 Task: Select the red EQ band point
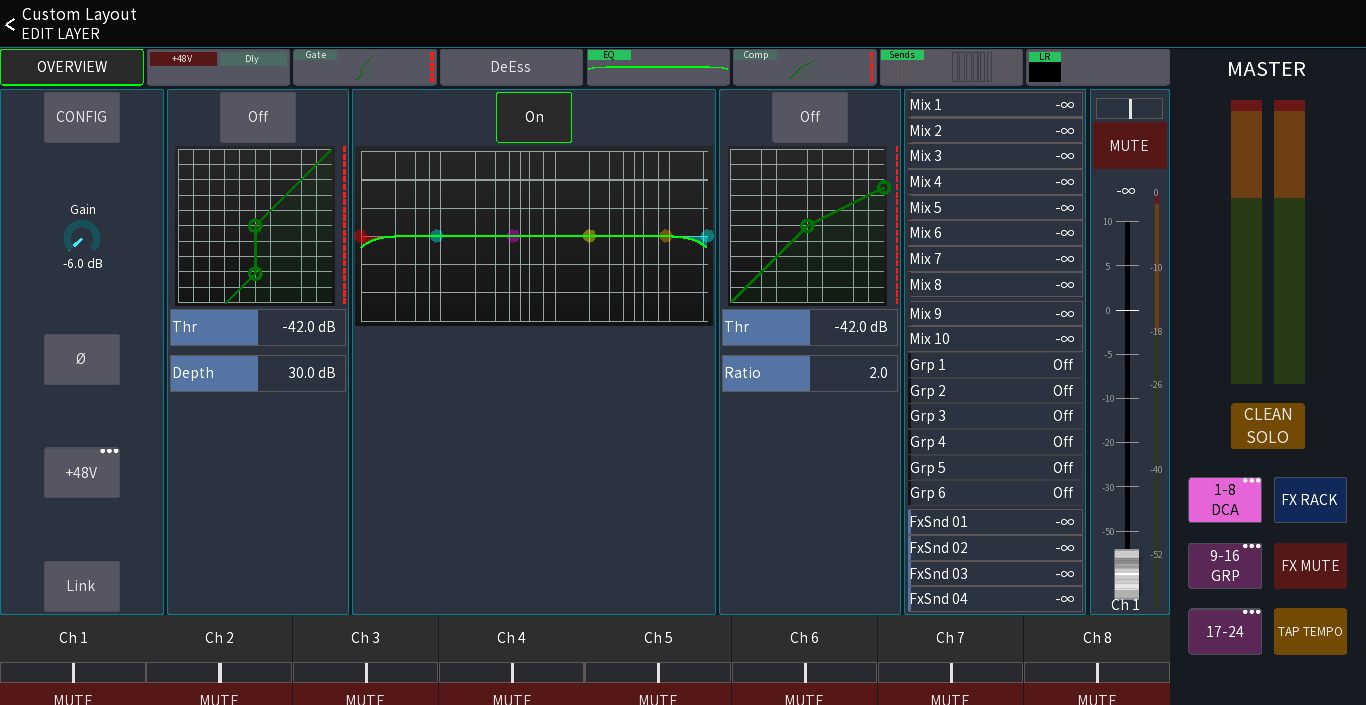361,236
